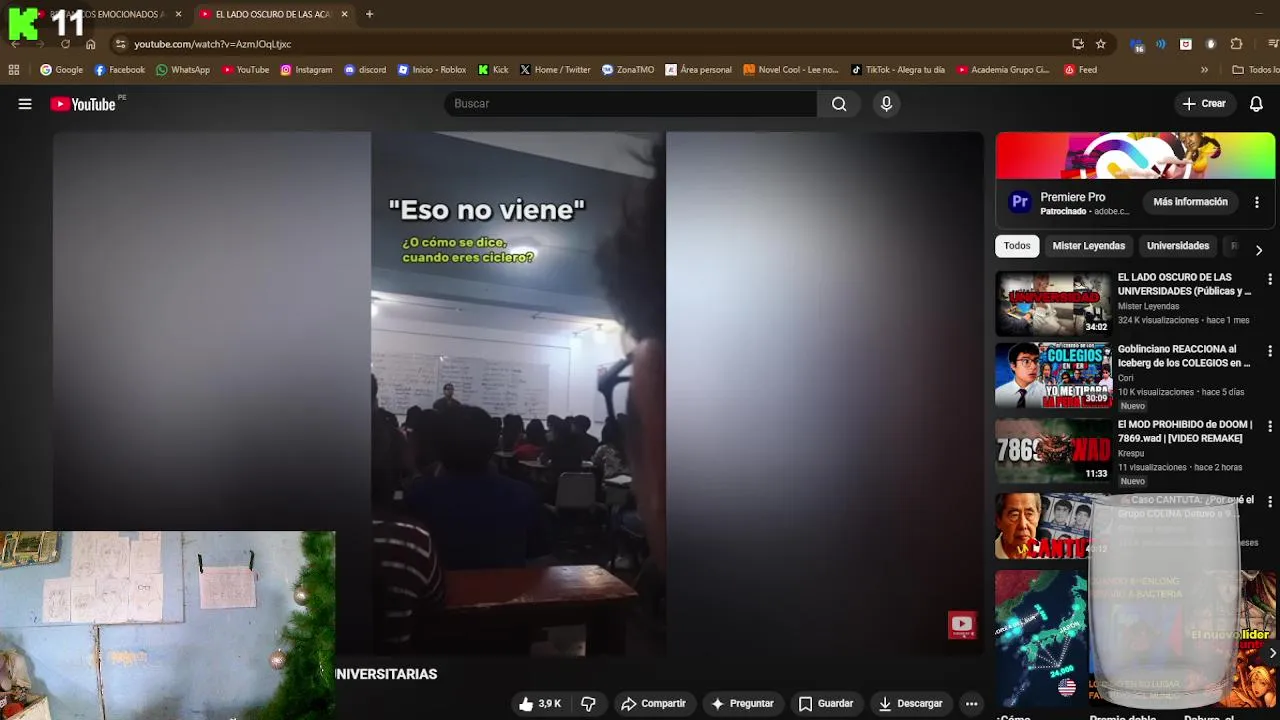Open the Kick bookmark
This screenshot has height=720, width=1280.
coord(493,70)
